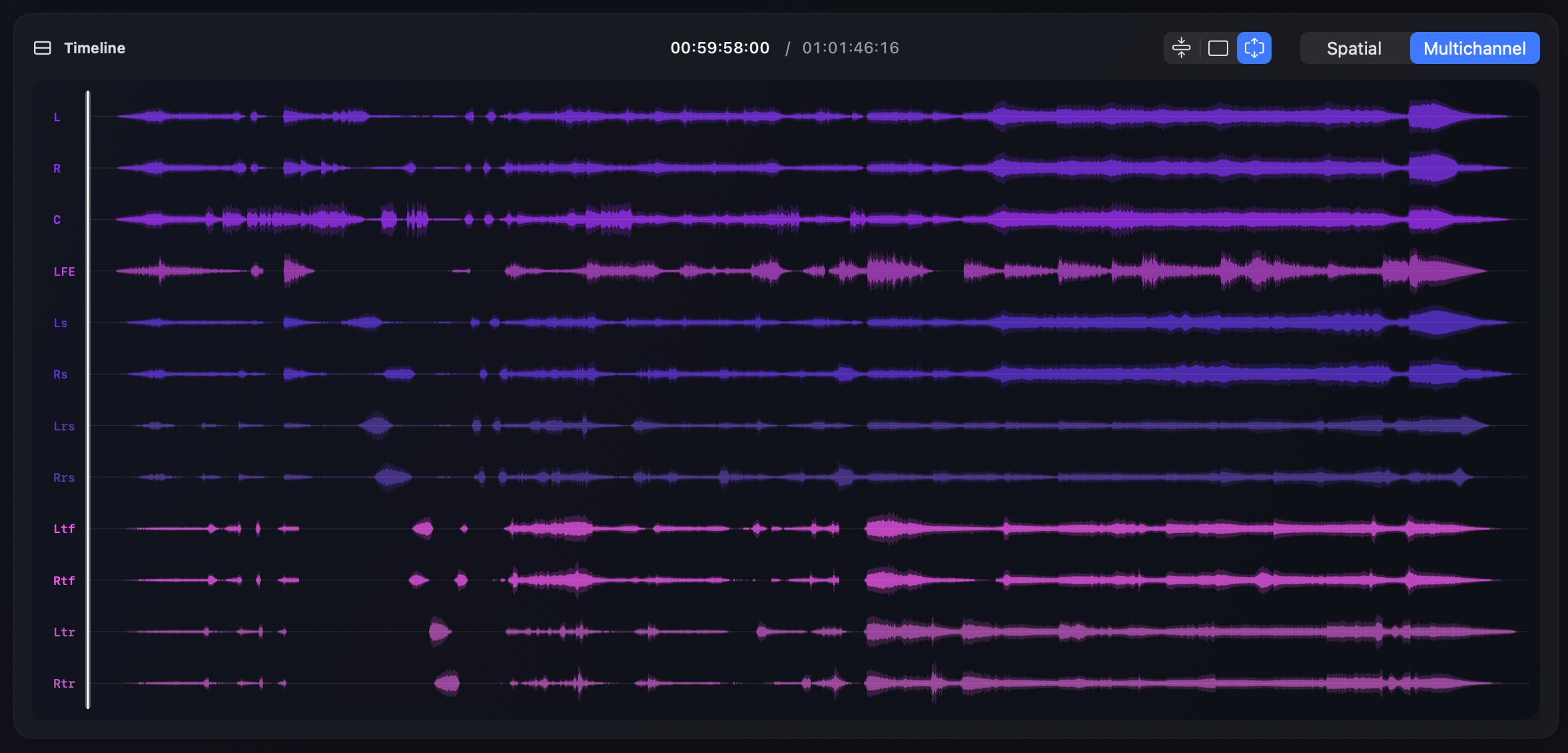Select the Rtr channel label
Viewport: 1568px width, 753px height.
[x=63, y=683]
